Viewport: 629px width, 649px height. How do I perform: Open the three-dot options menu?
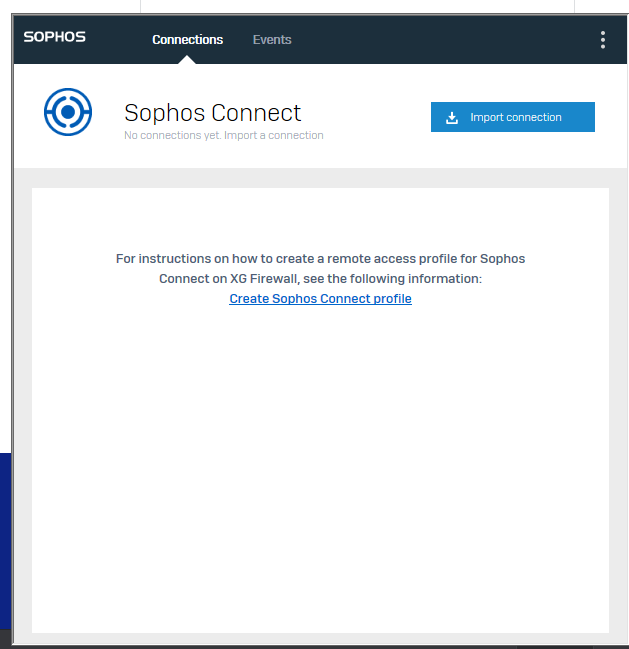click(602, 40)
